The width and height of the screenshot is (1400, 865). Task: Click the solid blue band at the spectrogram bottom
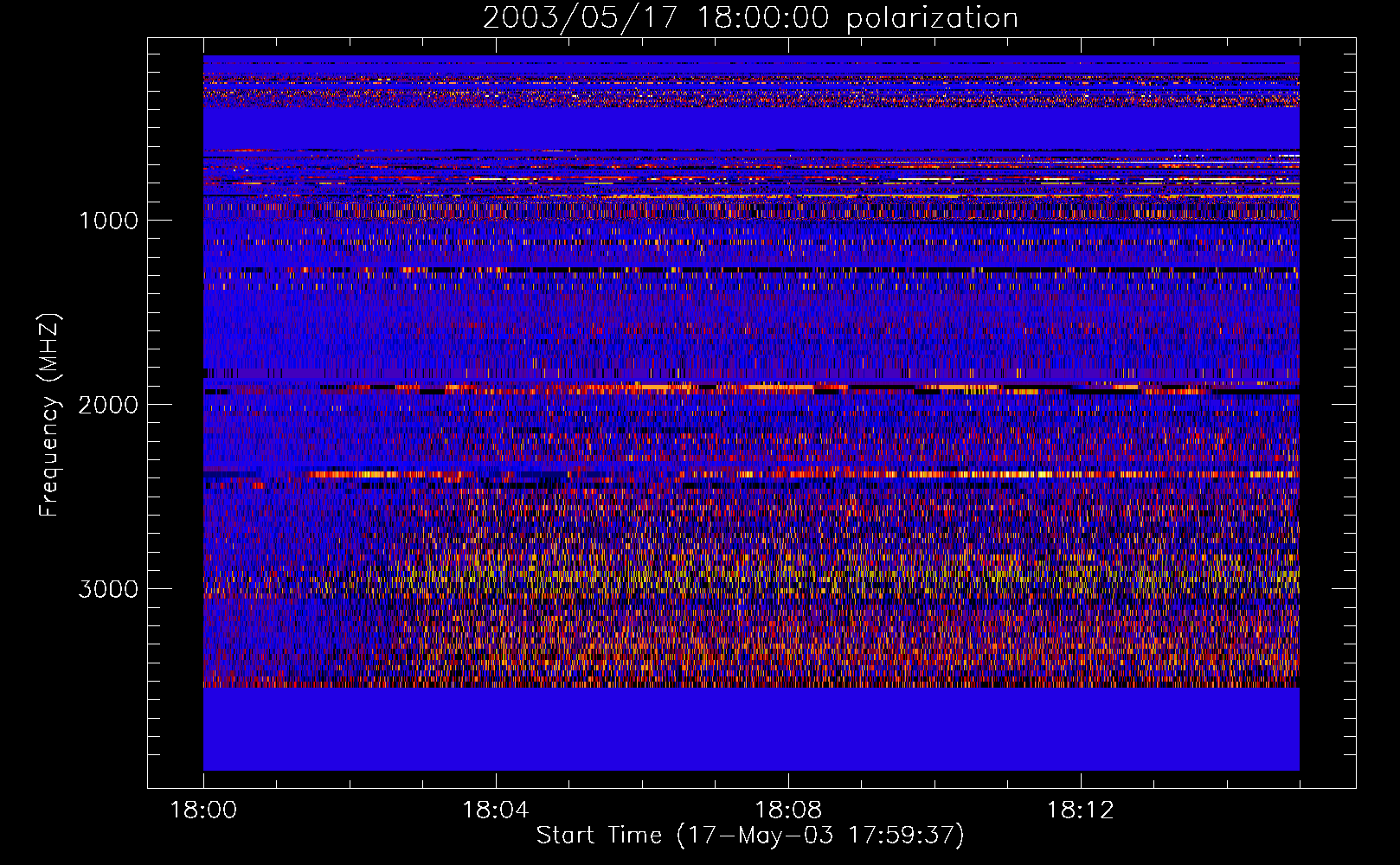point(751,729)
